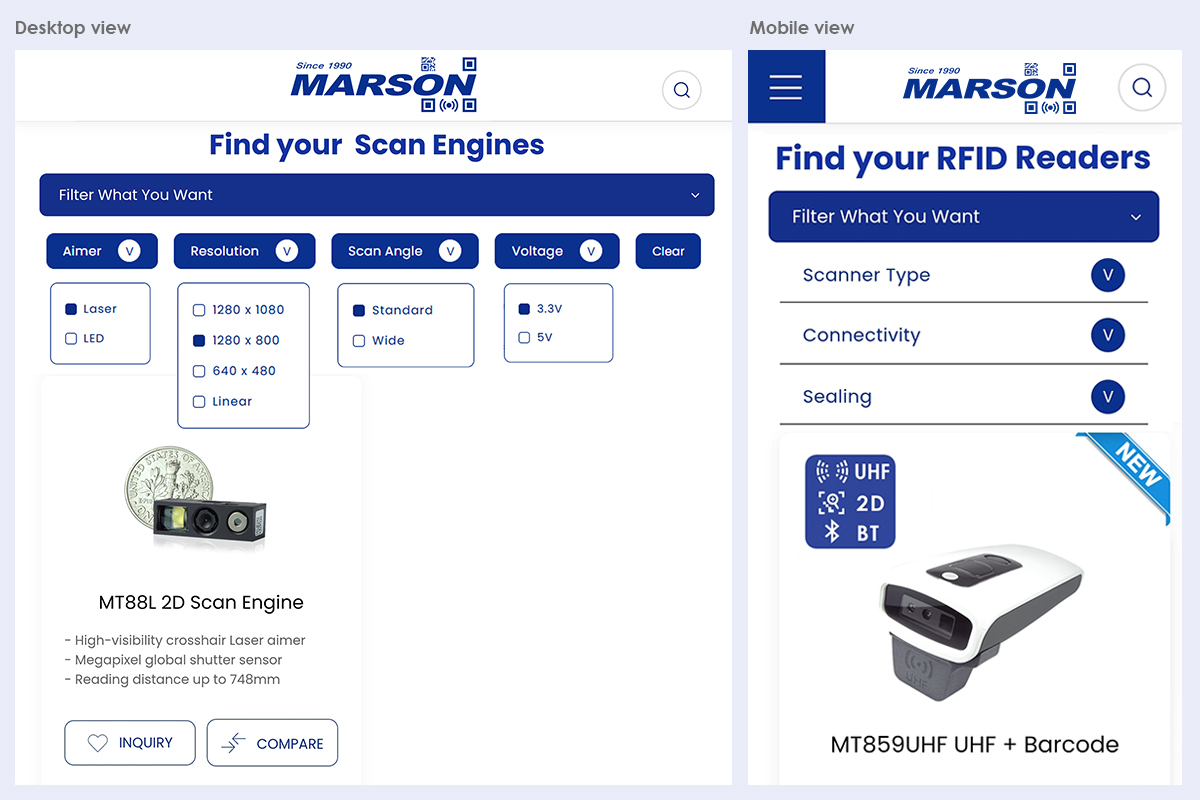Click the compare arrows icon

click(x=233, y=743)
